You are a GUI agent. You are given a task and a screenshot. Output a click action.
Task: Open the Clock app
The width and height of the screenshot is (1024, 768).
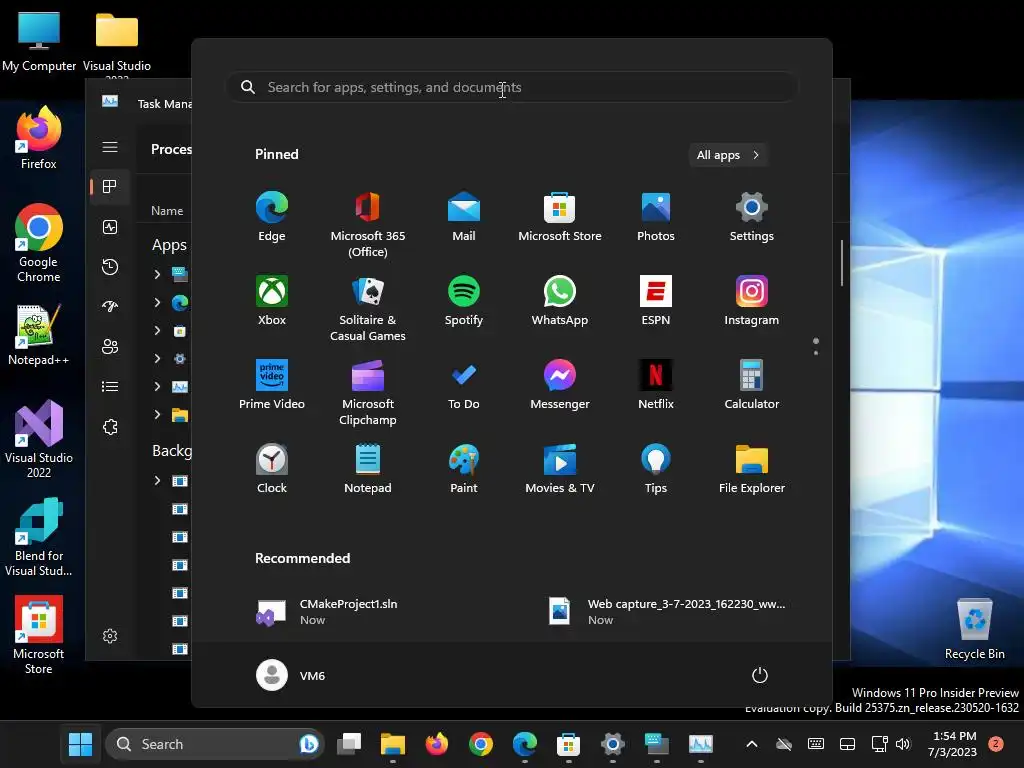[x=272, y=468]
